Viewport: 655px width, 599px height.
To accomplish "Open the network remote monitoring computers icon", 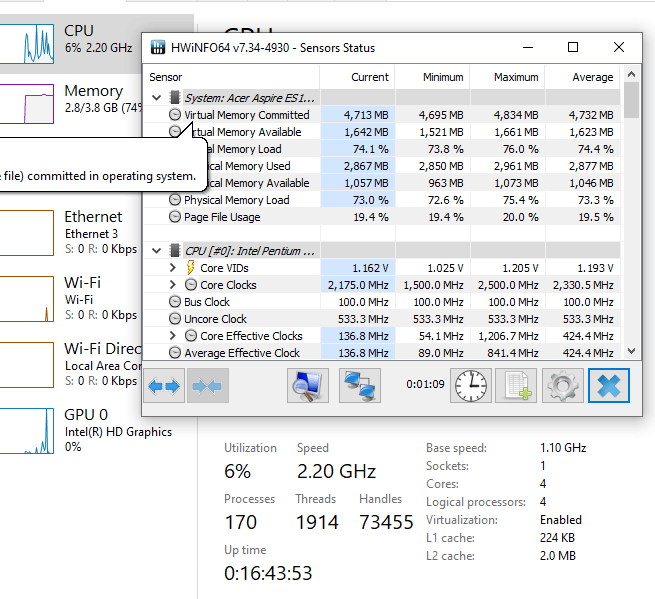I will [x=360, y=386].
